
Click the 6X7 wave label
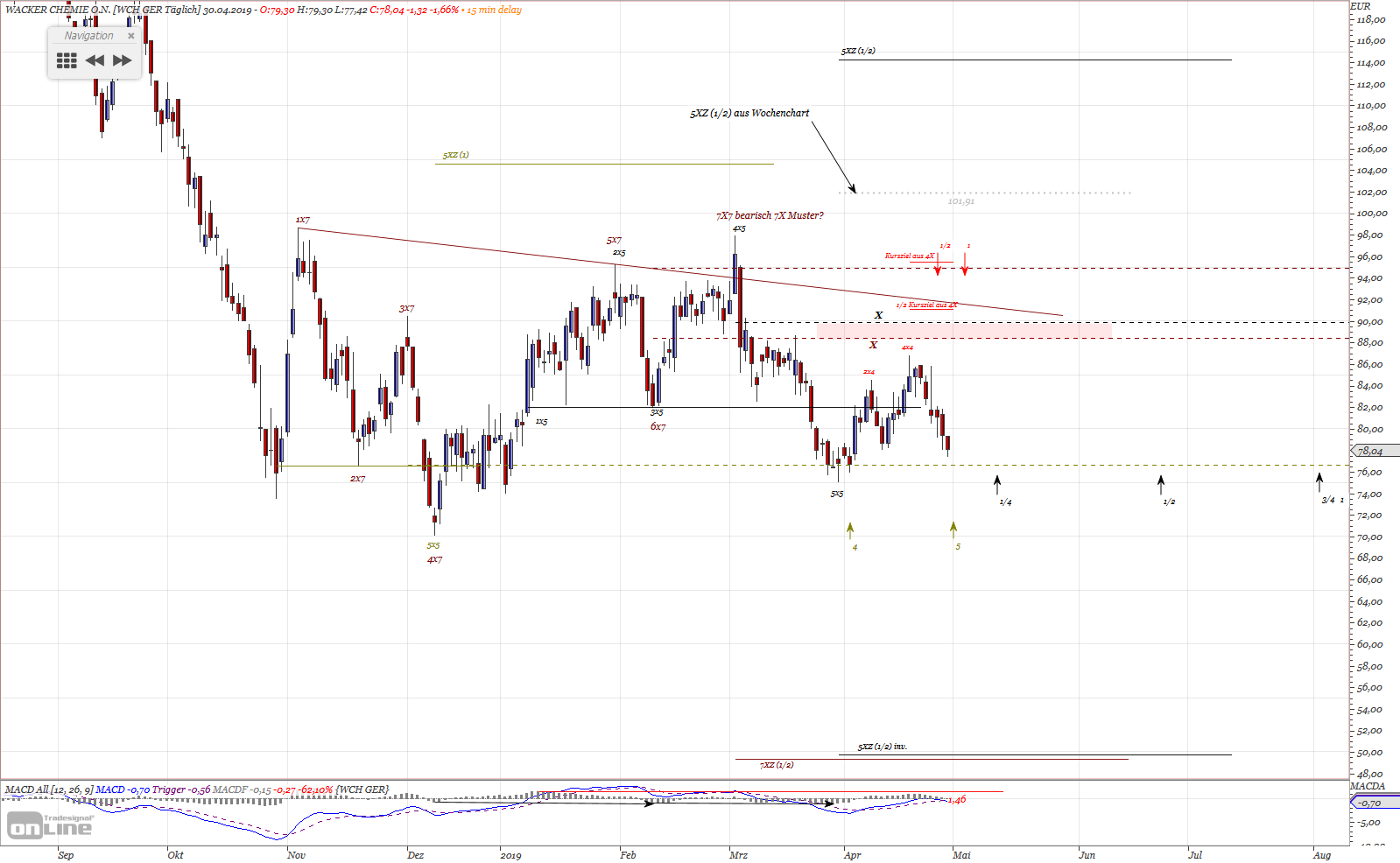(658, 426)
